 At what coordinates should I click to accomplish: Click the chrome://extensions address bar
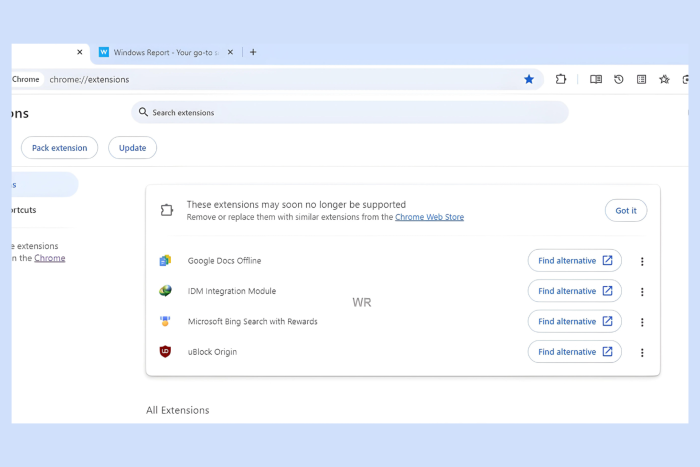[x=286, y=79]
